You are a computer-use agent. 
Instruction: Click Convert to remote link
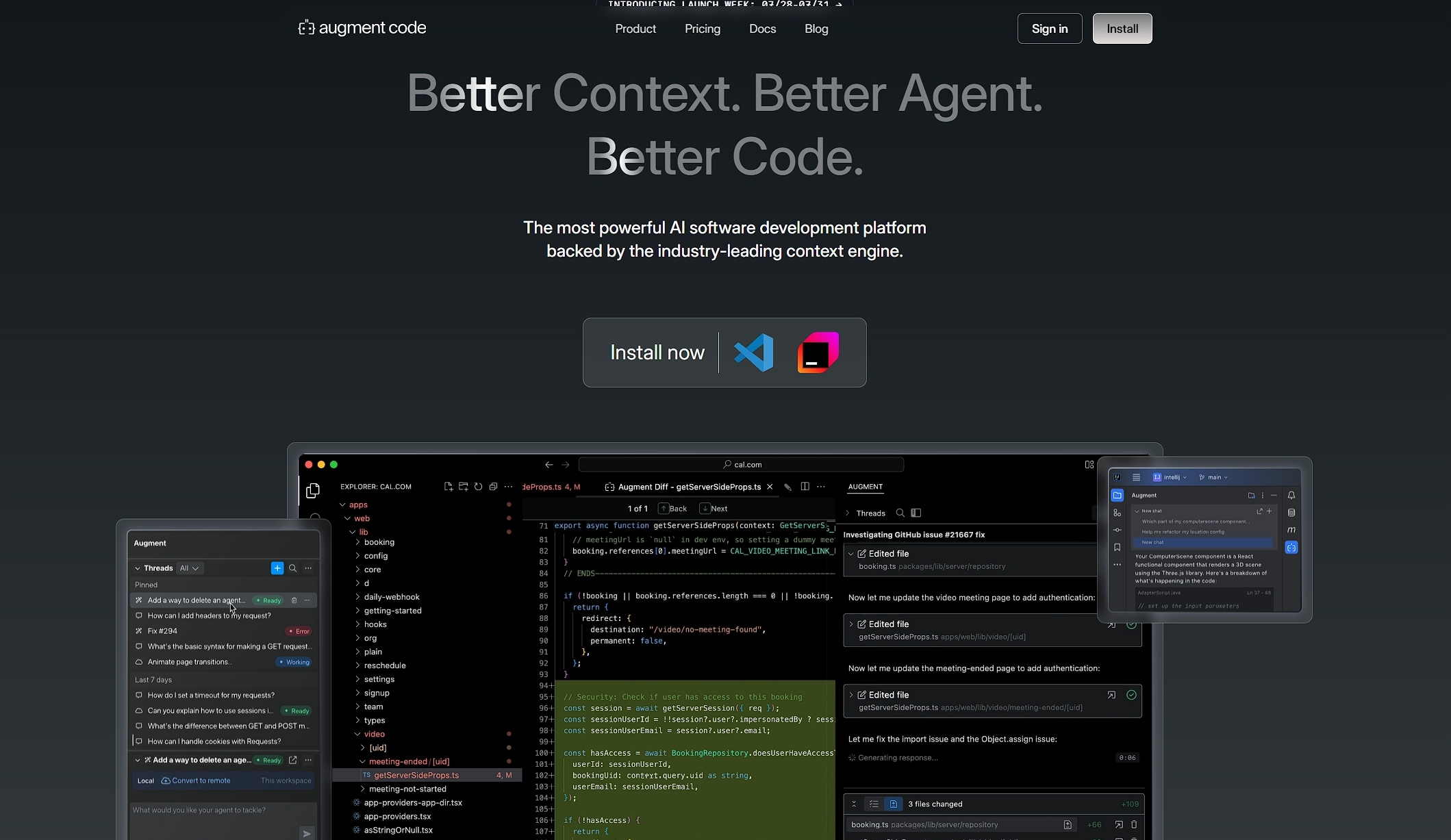pyautogui.click(x=196, y=780)
